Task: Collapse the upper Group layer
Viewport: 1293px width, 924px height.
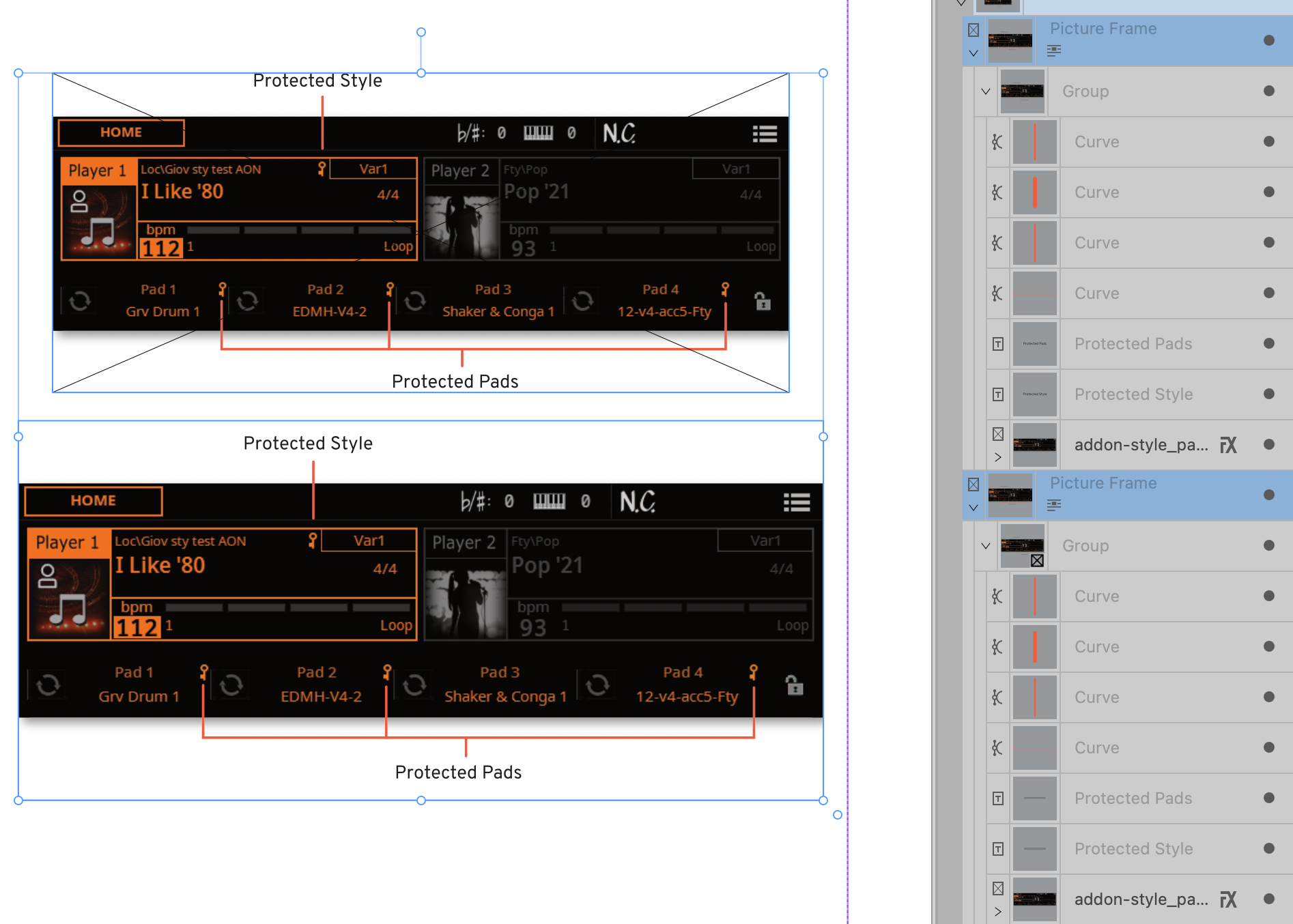Action: click(986, 91)
